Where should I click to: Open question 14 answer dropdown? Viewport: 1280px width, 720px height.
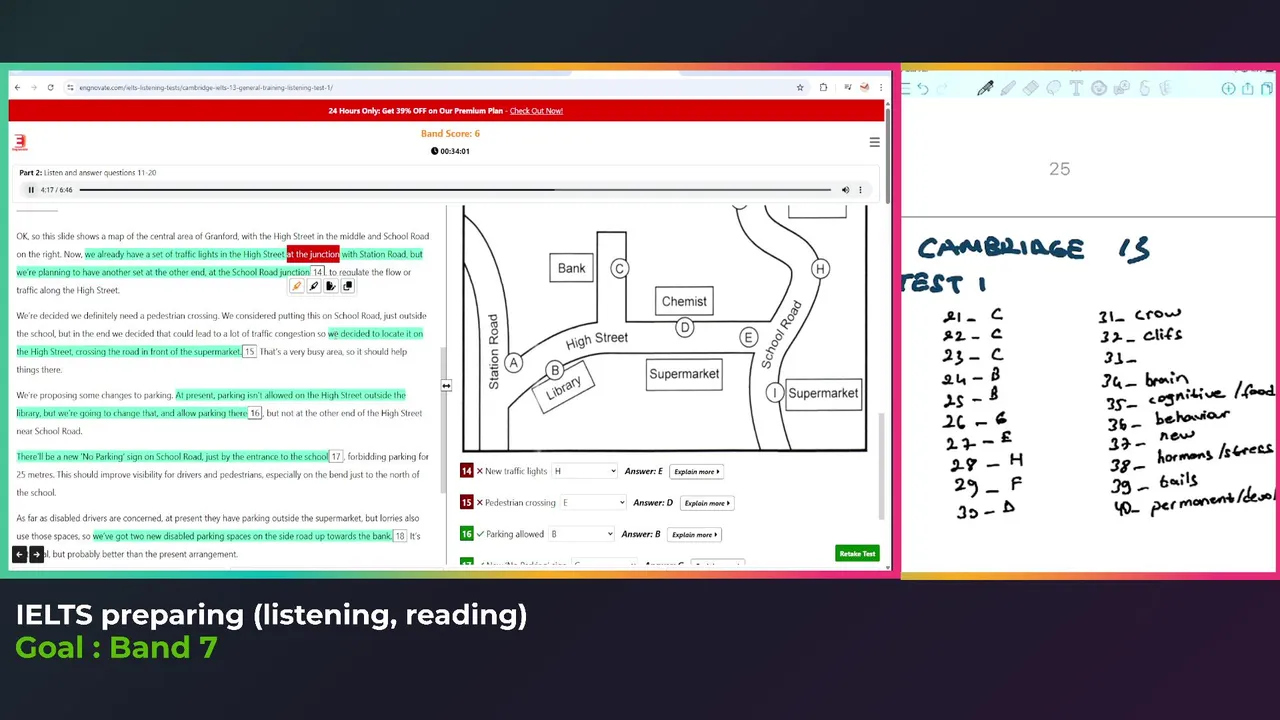585,471
